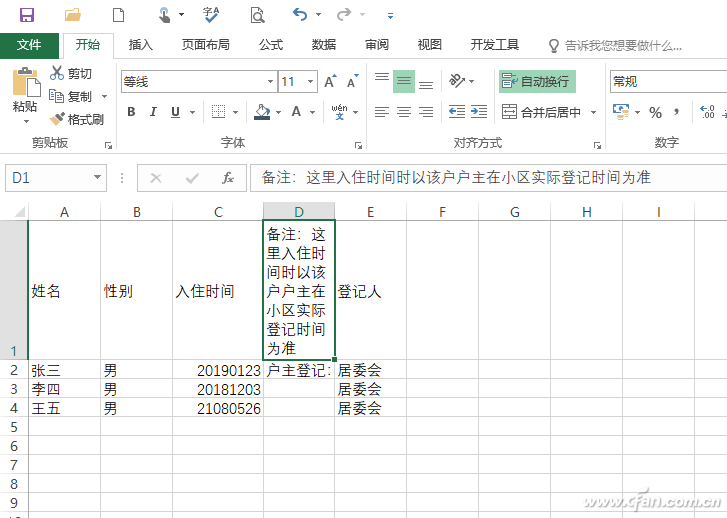This screenshot has height=518, width=727.
Task: Expand the 粘贴 paste options arrow
Action: [26, 122]
